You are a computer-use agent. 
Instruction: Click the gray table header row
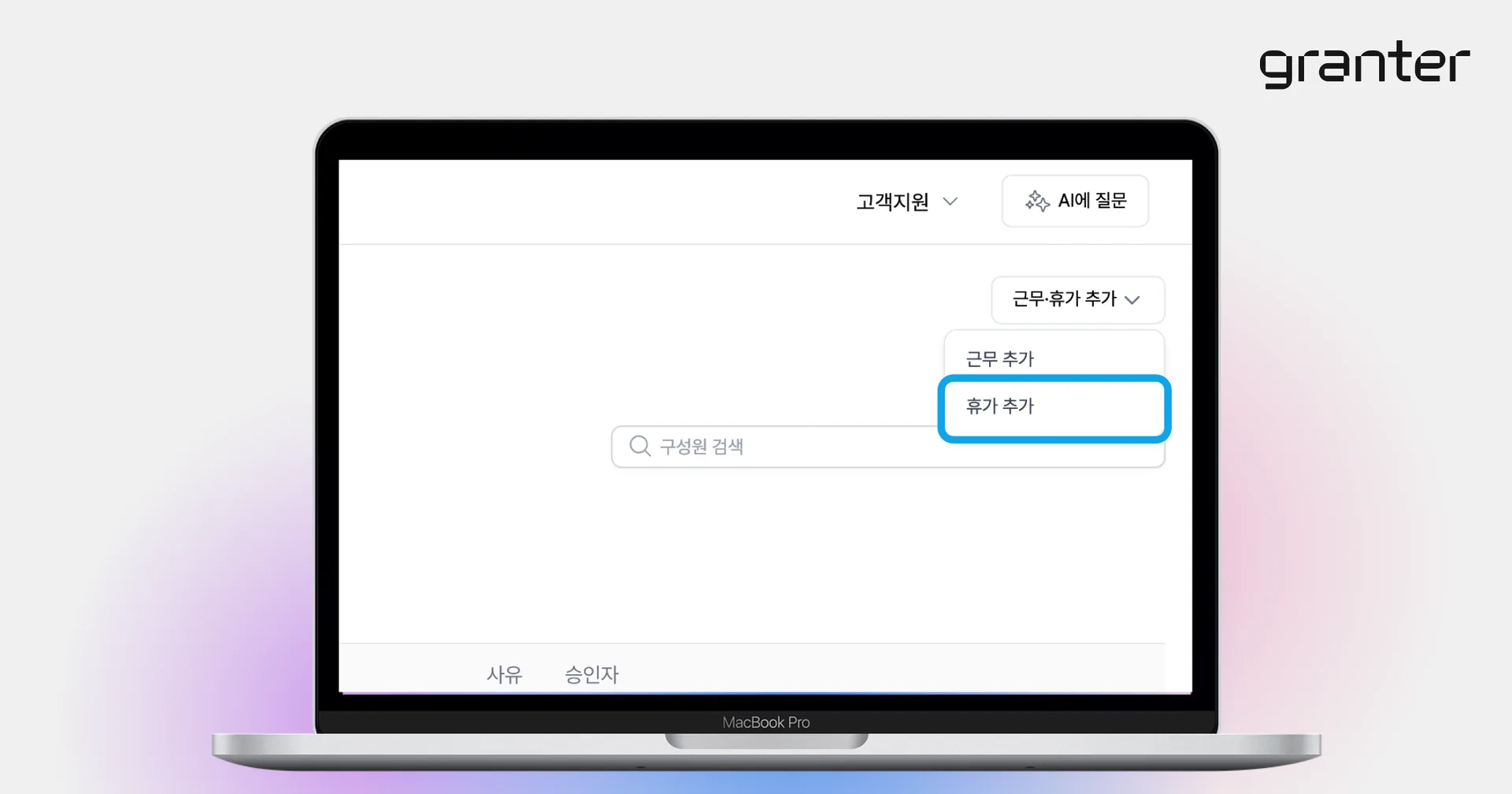tap(752, 669)
